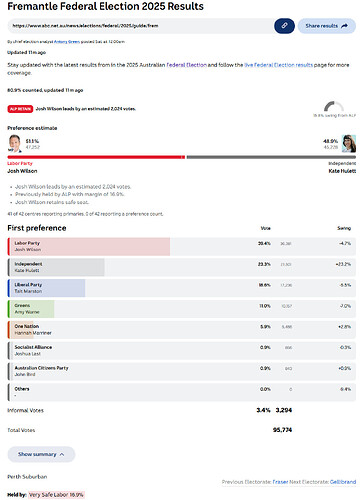Viewport: 361px width, 500px height.
Task: Click the swing gauge dial icon
Action: pos(334,106)
